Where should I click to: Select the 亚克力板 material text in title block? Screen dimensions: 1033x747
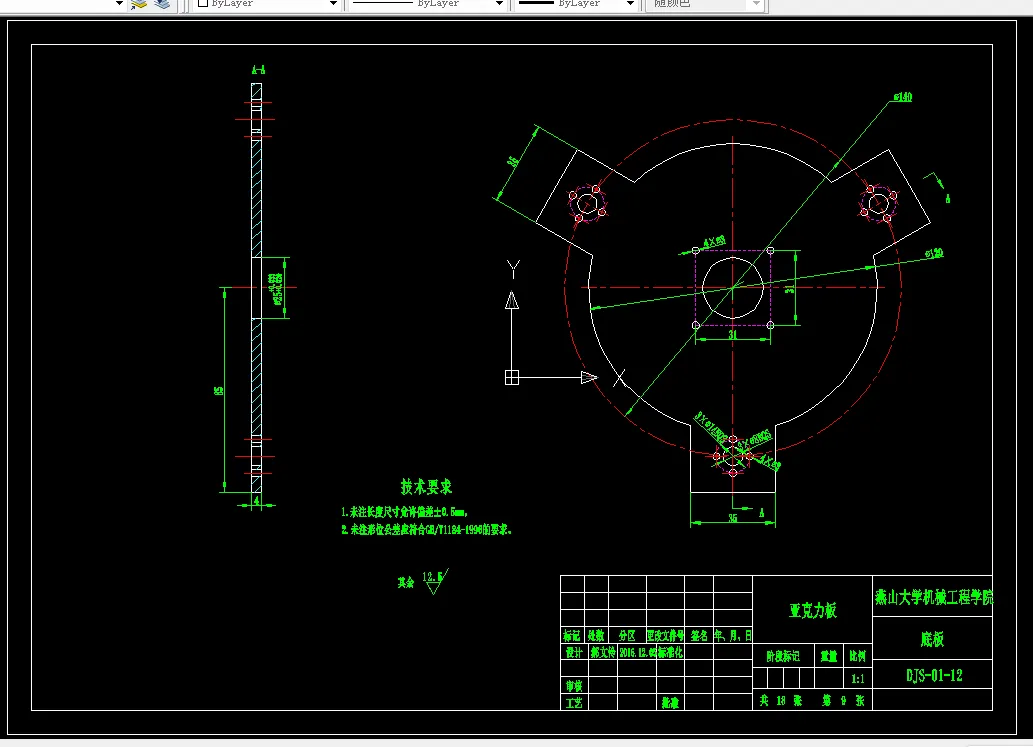pyautogui.click(x=812, y=611)
